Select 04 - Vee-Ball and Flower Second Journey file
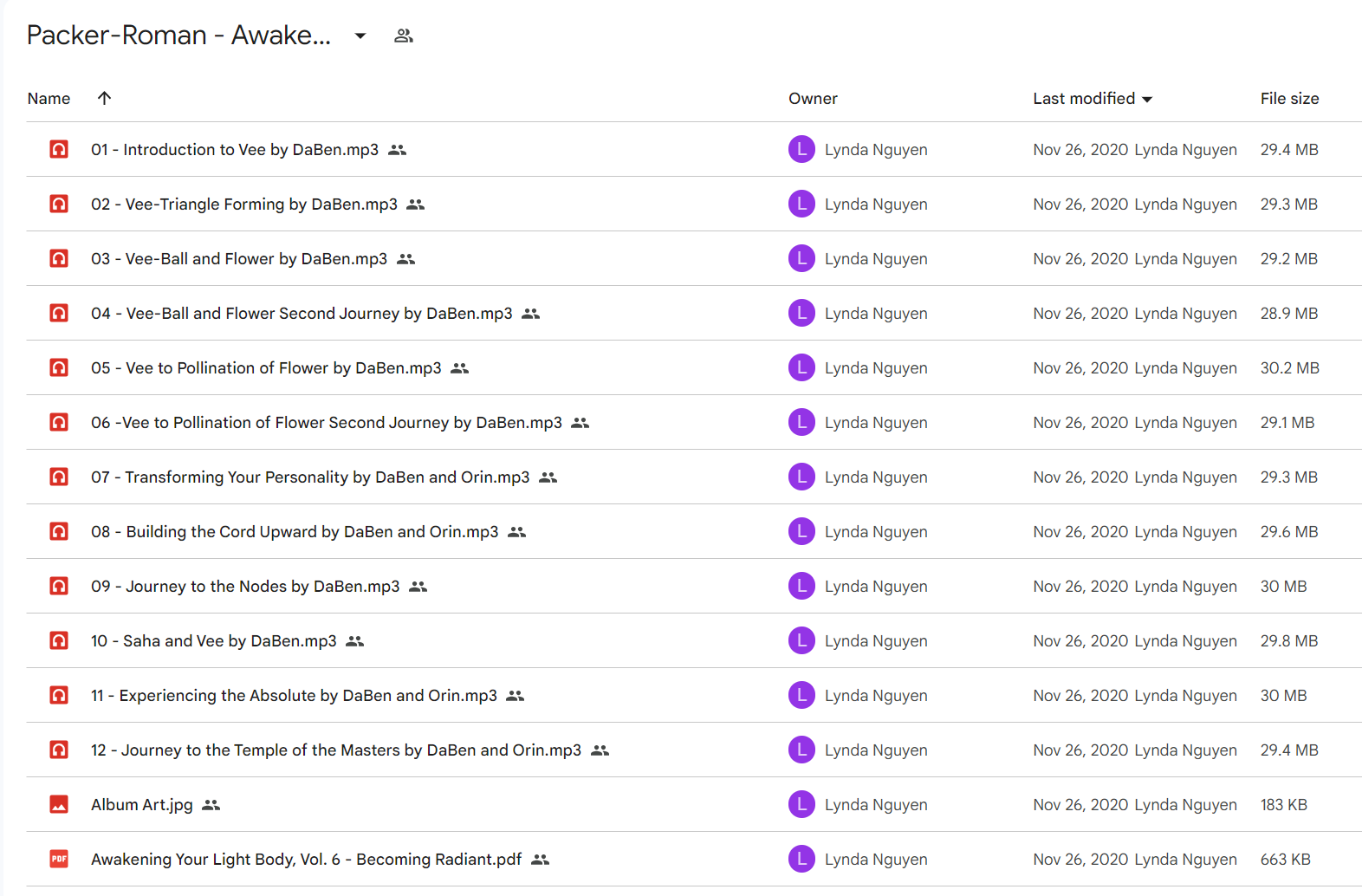This screenshot has width=1362, height=896. [x=302, y=314]
